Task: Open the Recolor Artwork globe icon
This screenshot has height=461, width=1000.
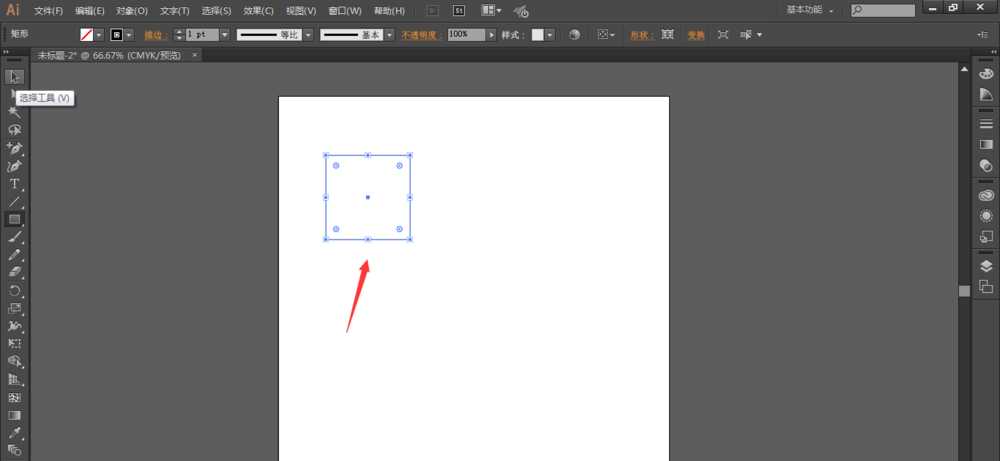Action: coord(575,34)
